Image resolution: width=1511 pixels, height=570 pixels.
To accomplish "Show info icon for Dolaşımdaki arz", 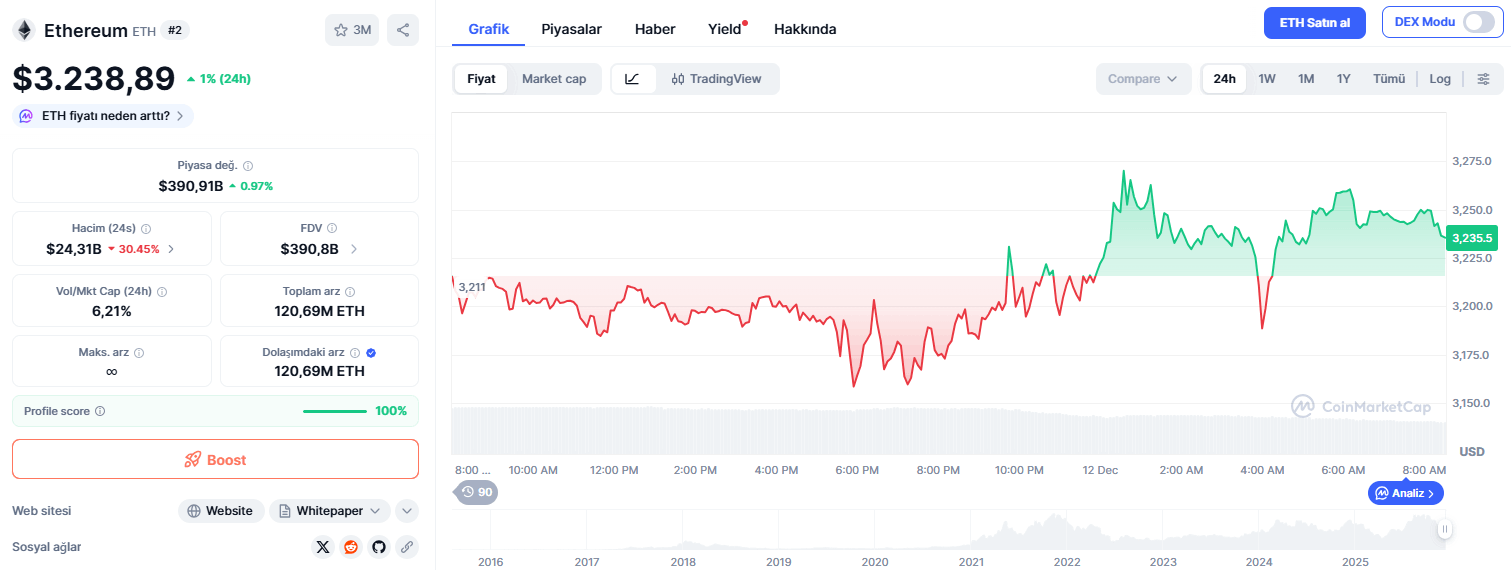I will [355, 353].
